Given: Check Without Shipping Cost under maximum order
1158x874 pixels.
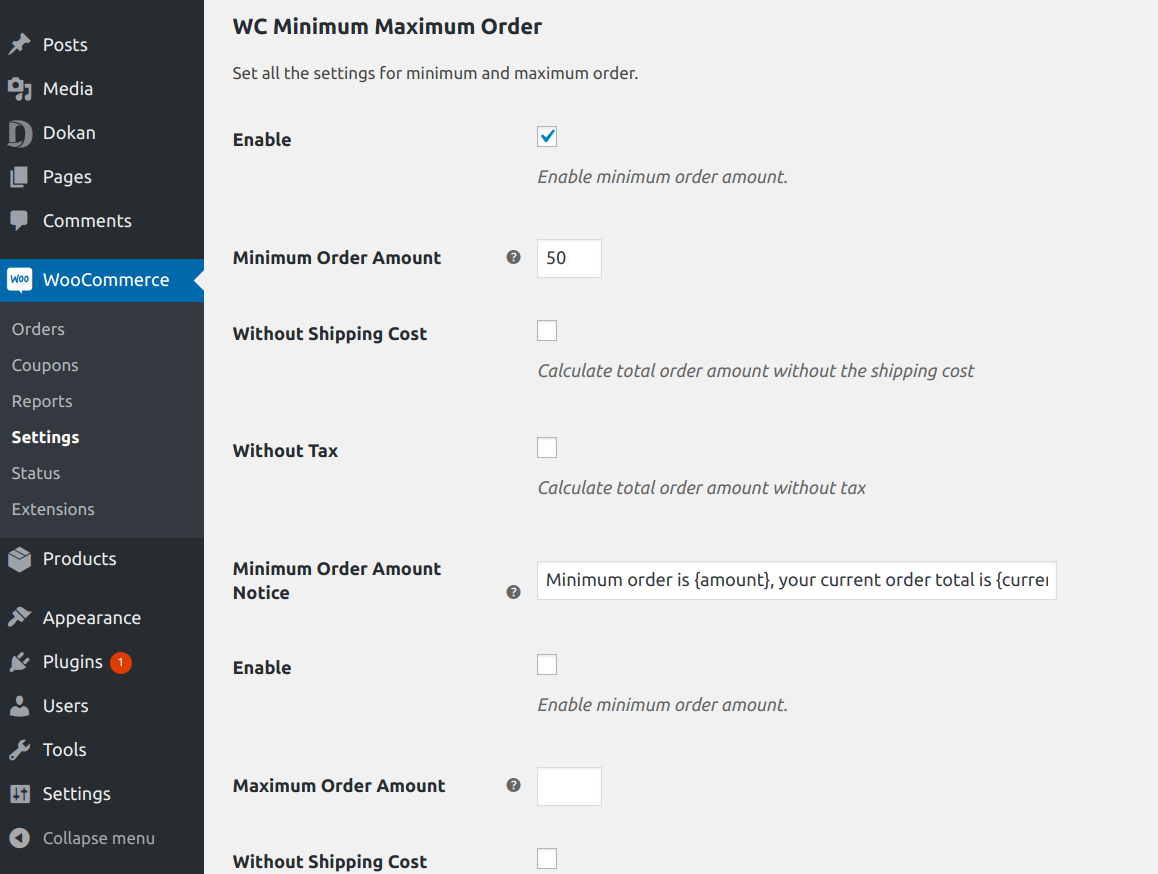Looking at the screenshot, I should coord(547,858).
